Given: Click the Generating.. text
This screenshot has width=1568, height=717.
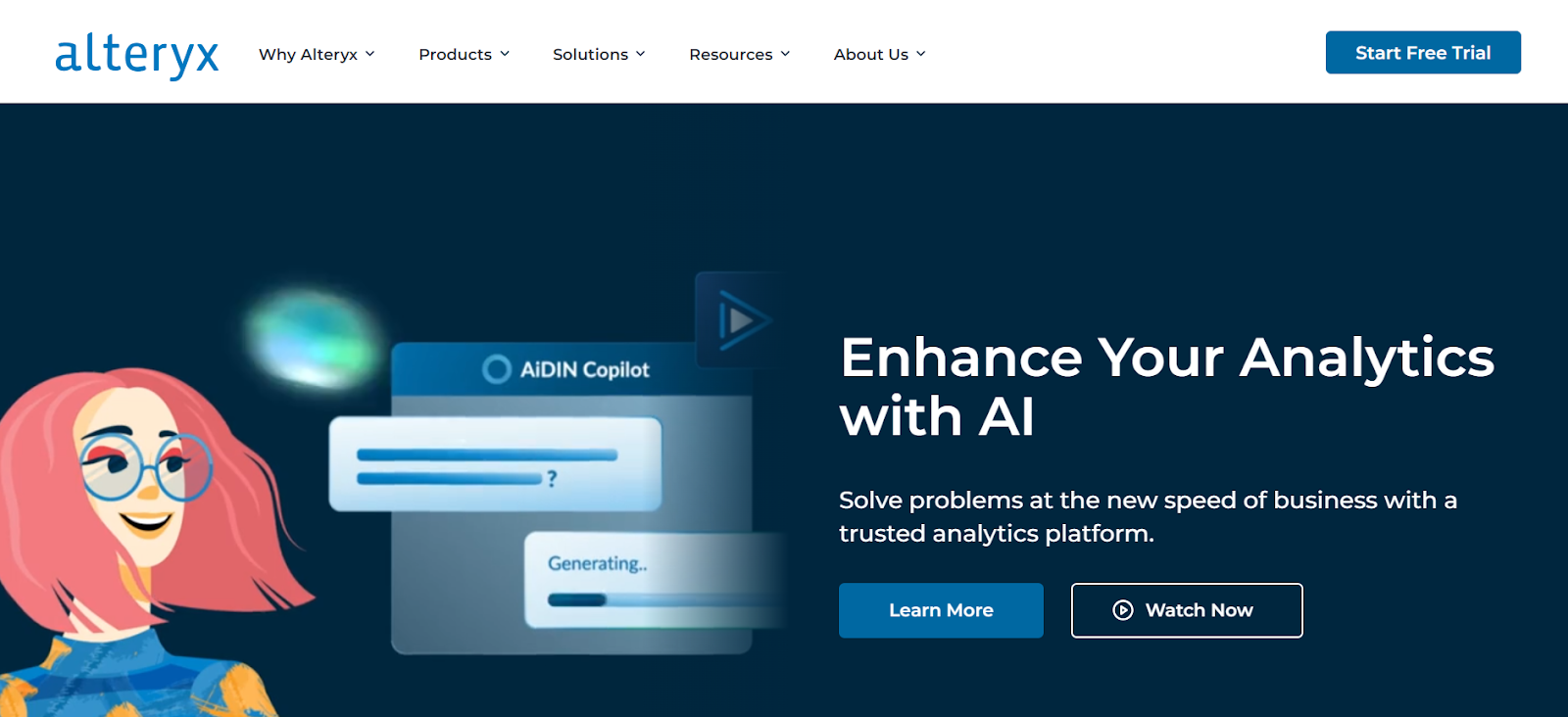Looking at the screenshot, I should coord(597,563).
